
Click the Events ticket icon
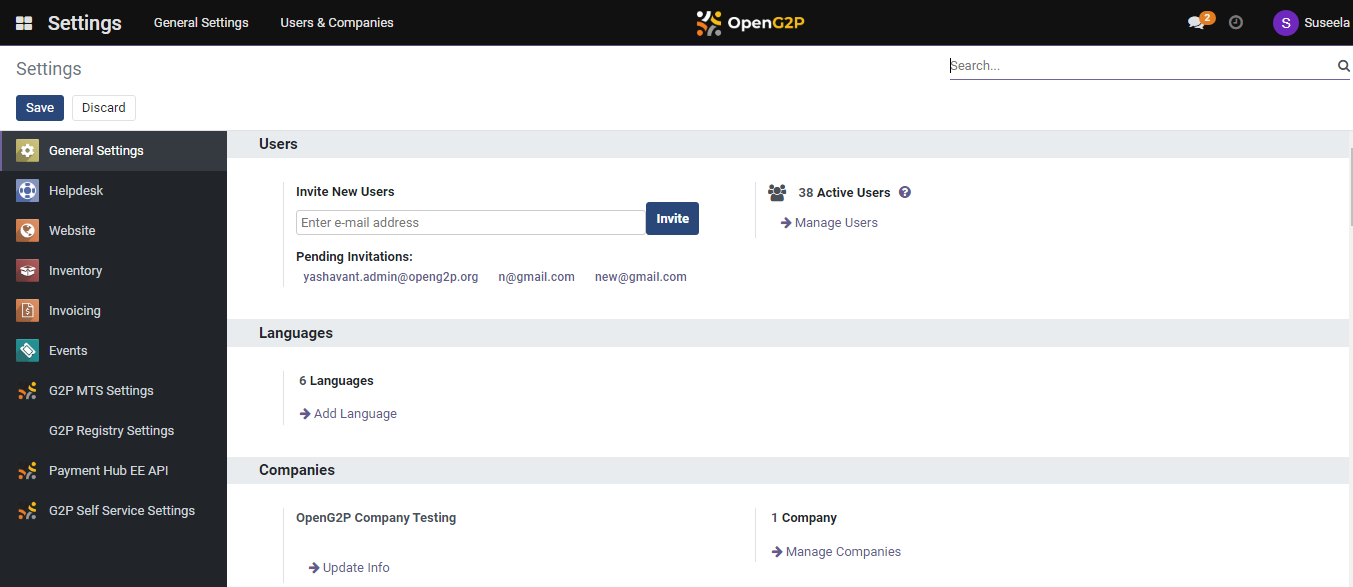pyautogui.click(x=27, y=351)
